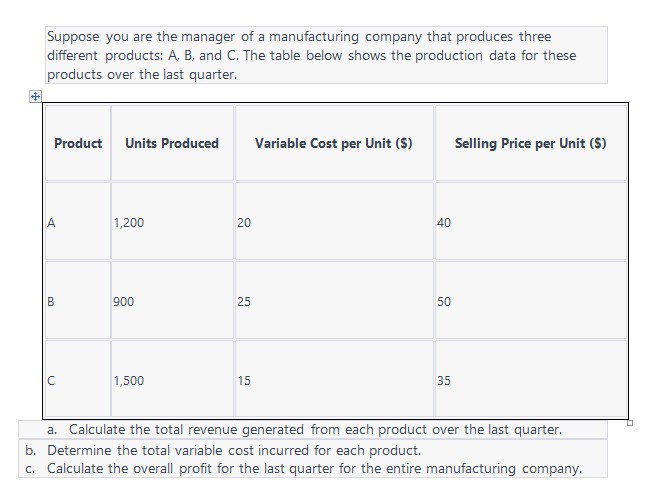Image resolution: width=655 pixels, height=493 pixels.
Task: Click the cell showing 1,500 units
Action: click(172, 379)
